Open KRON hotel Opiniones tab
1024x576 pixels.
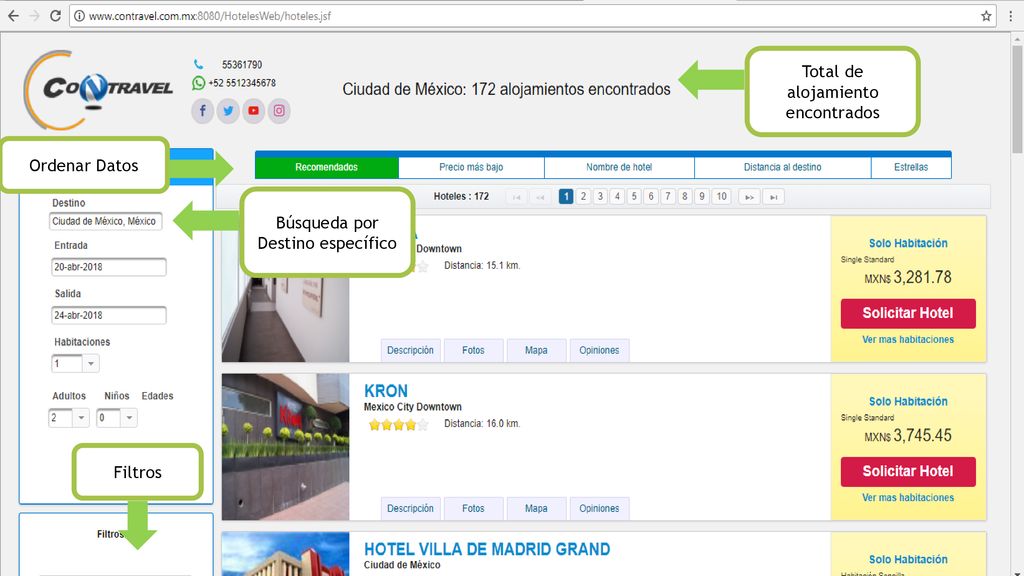coord(599,508)
